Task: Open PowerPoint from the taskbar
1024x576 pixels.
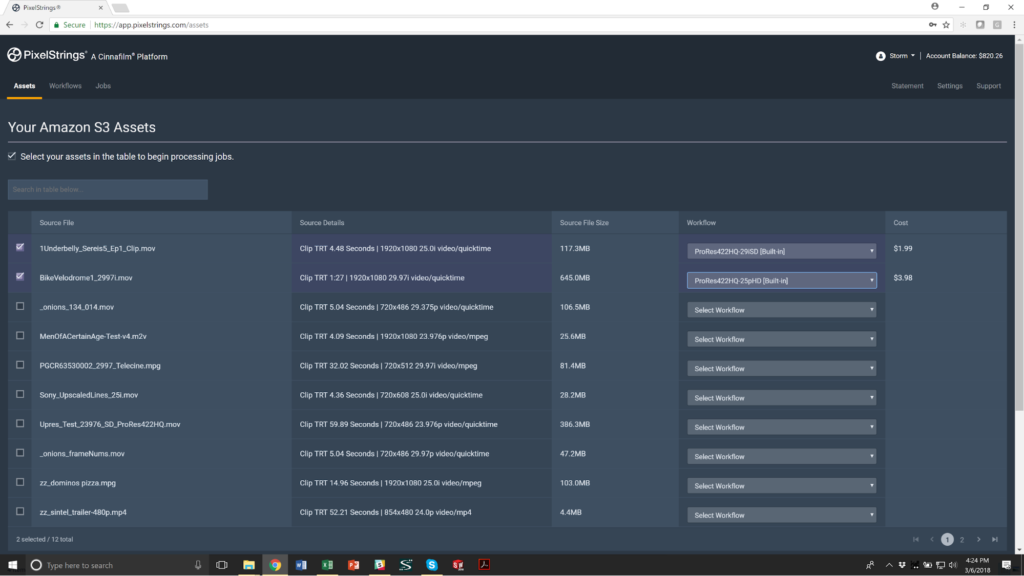Action: pyautogui.click(x=353, y=565)
